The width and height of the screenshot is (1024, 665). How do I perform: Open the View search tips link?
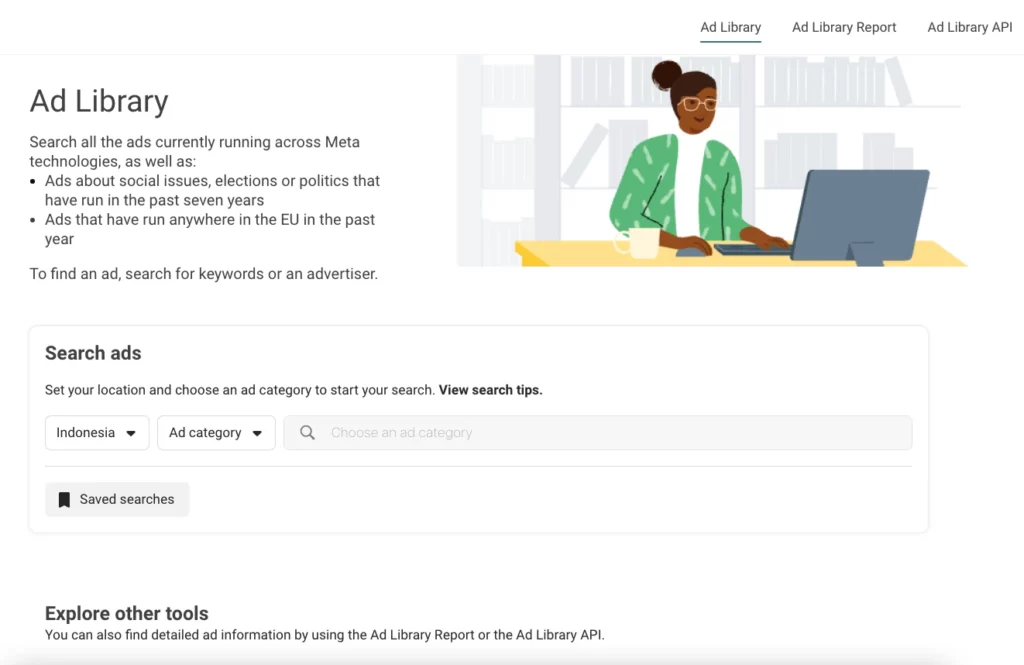[x=490, y=390]
